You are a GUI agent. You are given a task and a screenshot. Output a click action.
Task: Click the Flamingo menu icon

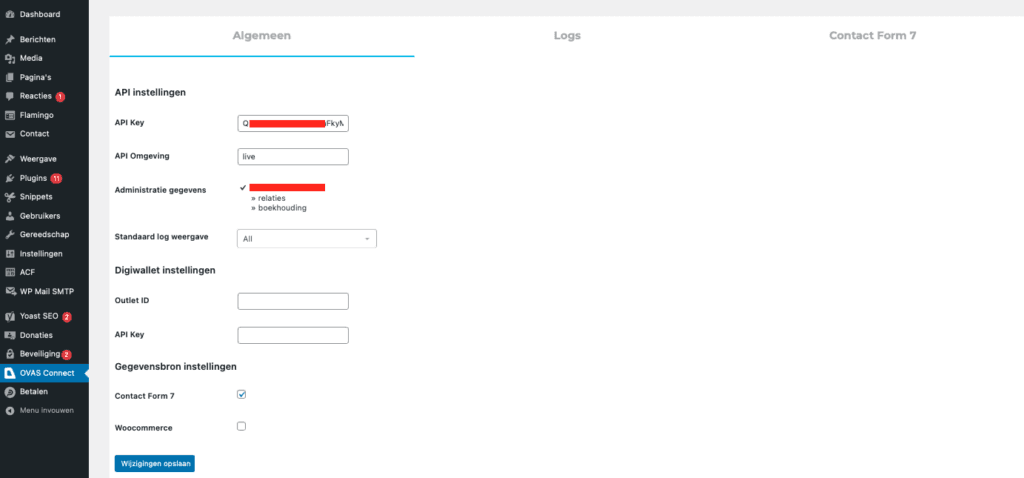[10, 116]
